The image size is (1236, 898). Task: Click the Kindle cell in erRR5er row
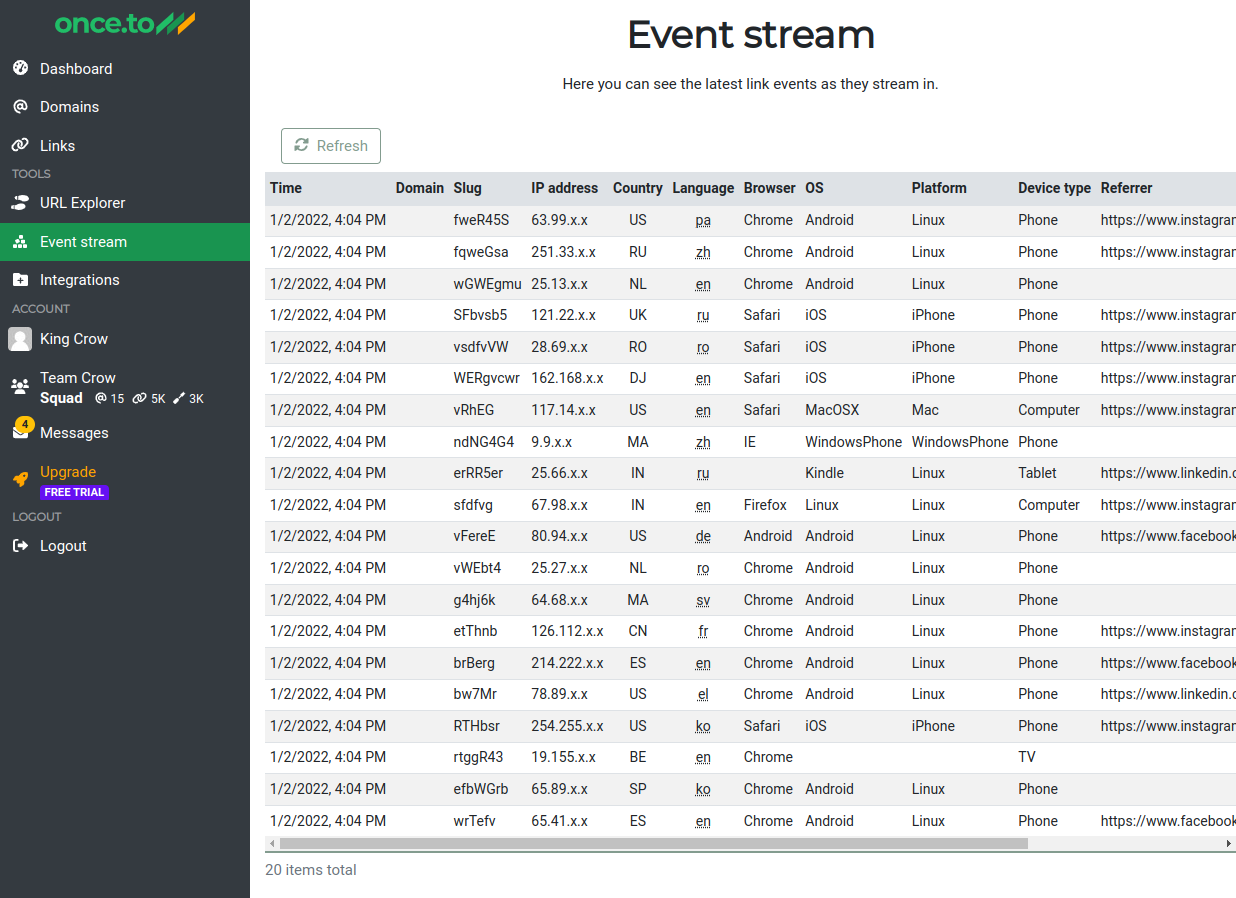[824, 473]
